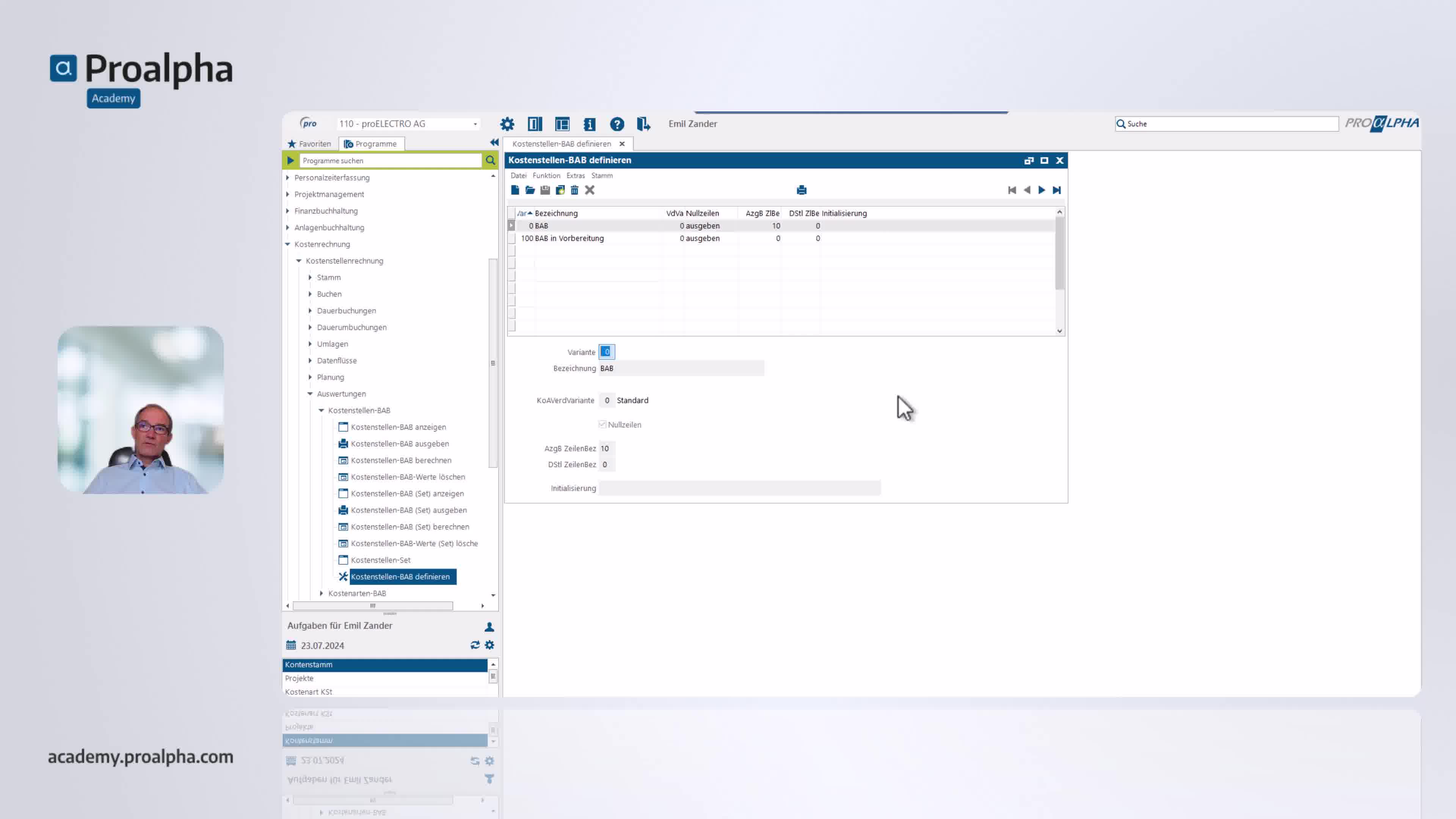Screen dimensions: 1456x819
Task: Click the Programme suchen search field
Action: pyautogui.click(x=390, y=160)
